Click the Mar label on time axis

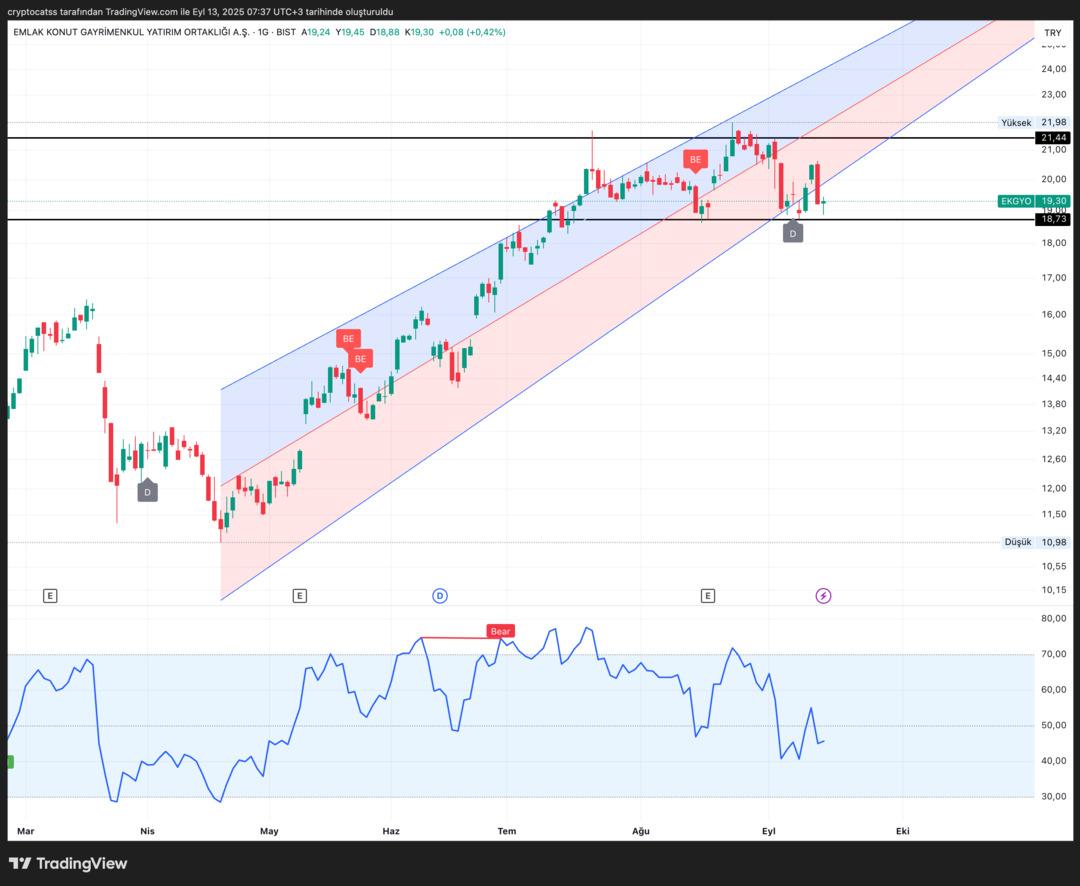click(25, 831)
